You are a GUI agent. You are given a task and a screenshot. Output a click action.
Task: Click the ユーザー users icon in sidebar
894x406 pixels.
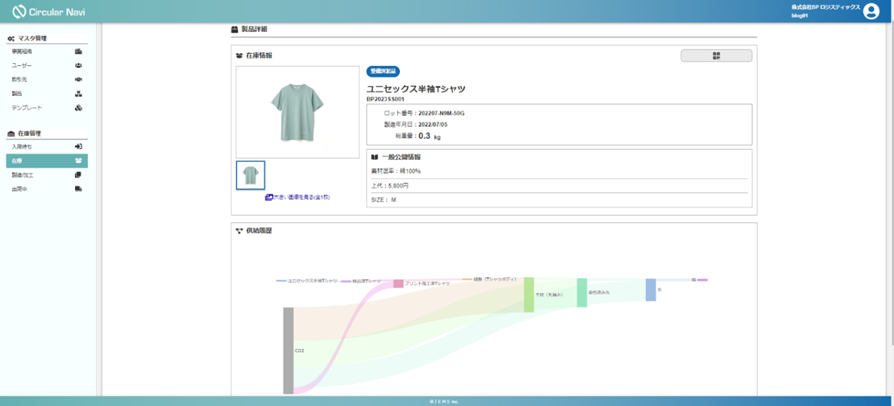click(78, 65)
